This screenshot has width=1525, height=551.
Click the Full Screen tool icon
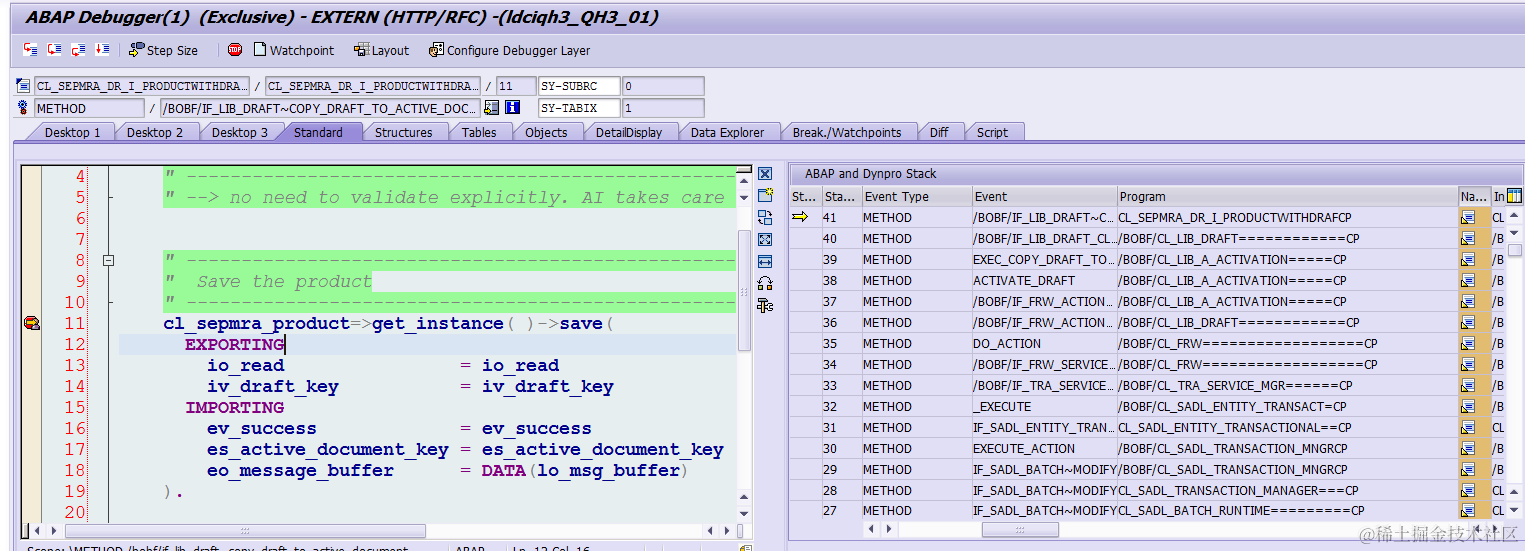coord(765,239)
